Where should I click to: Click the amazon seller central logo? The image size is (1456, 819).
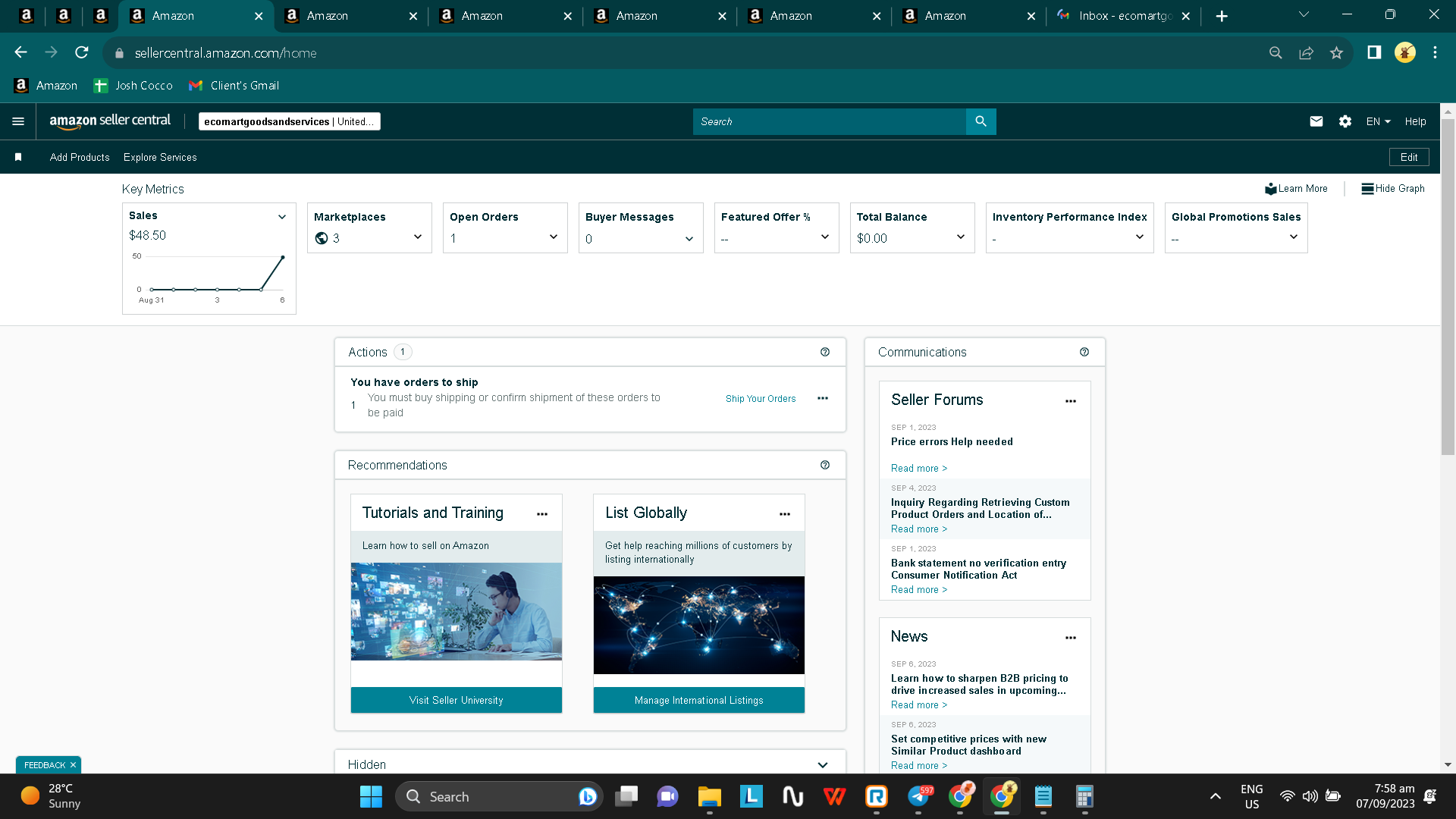[x=110, y=121]
